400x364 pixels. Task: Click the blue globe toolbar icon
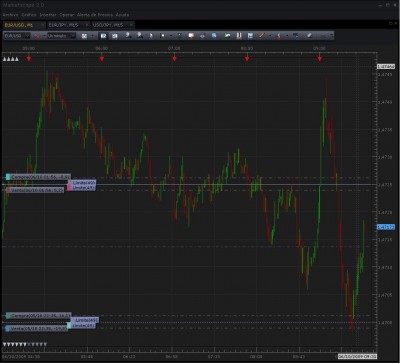coord(214,35)
